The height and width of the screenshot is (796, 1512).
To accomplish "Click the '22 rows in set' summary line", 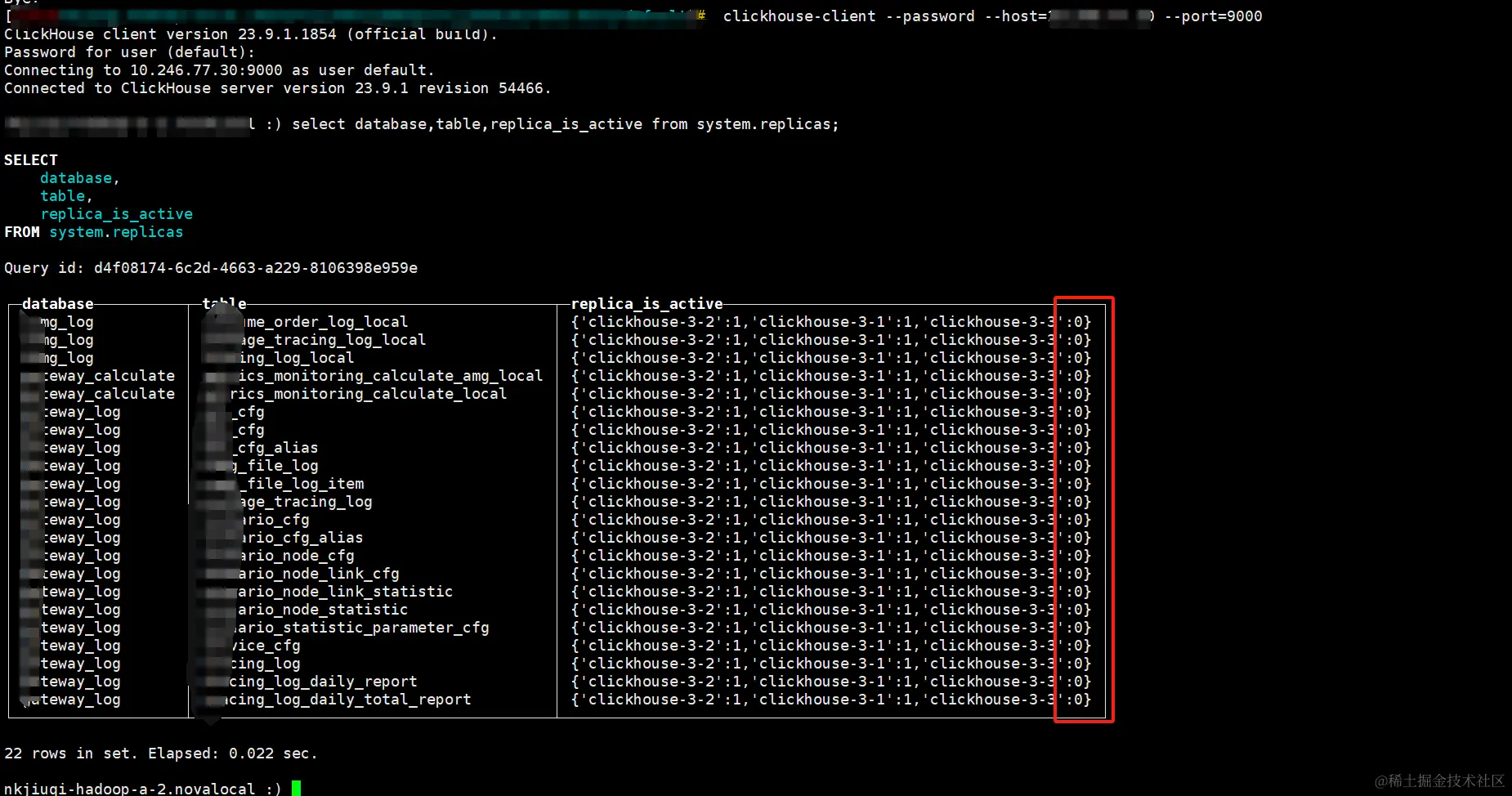I will 160,754.
